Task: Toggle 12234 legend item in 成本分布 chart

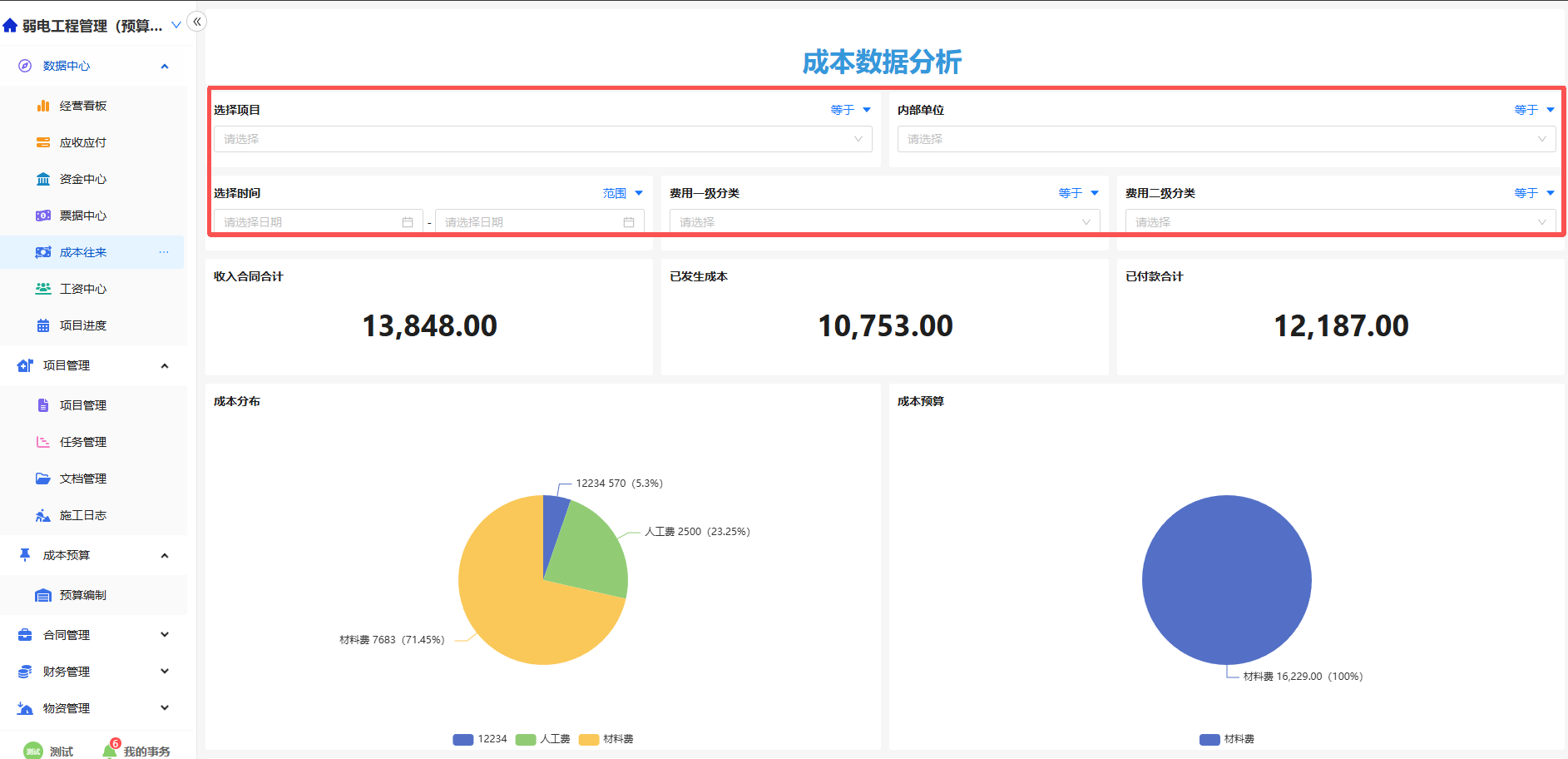Action: point(480,739)
